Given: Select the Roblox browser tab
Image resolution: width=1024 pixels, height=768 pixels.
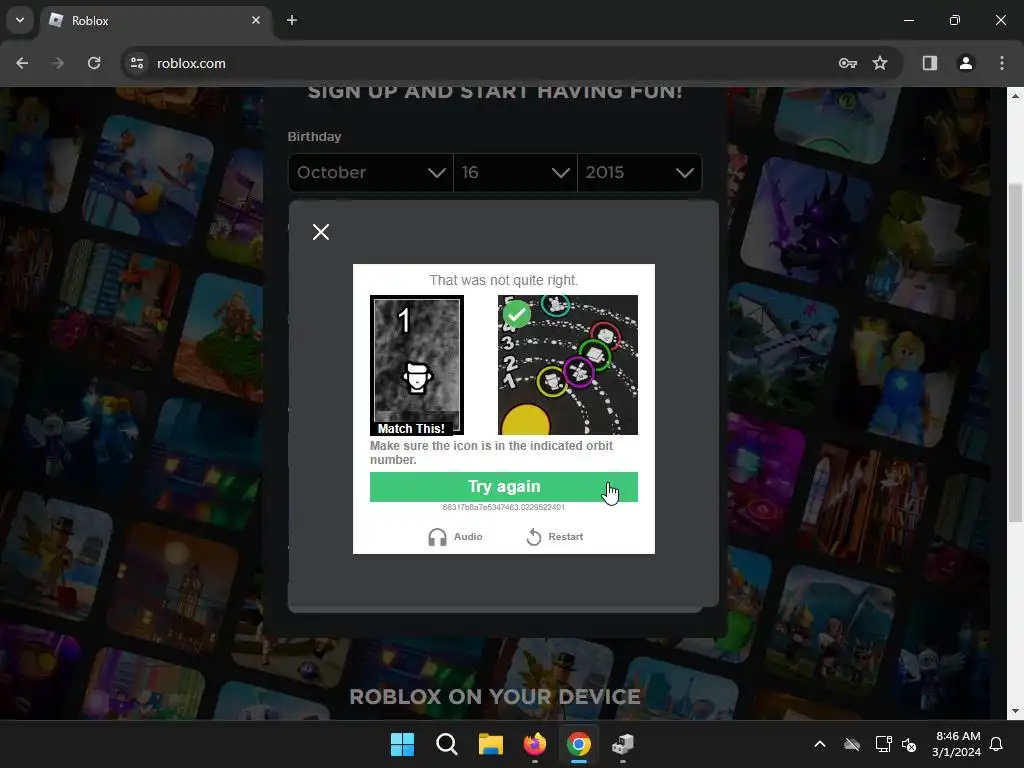Looking at the screenshot, I should pos(157,20).
